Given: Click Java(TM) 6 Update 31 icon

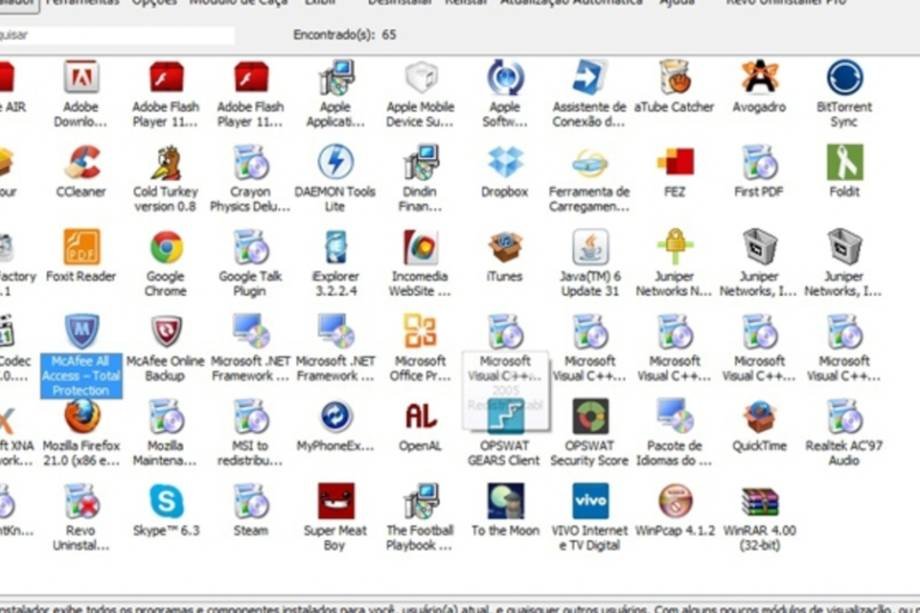Looking at the screenshot, I should coord(590,247).
